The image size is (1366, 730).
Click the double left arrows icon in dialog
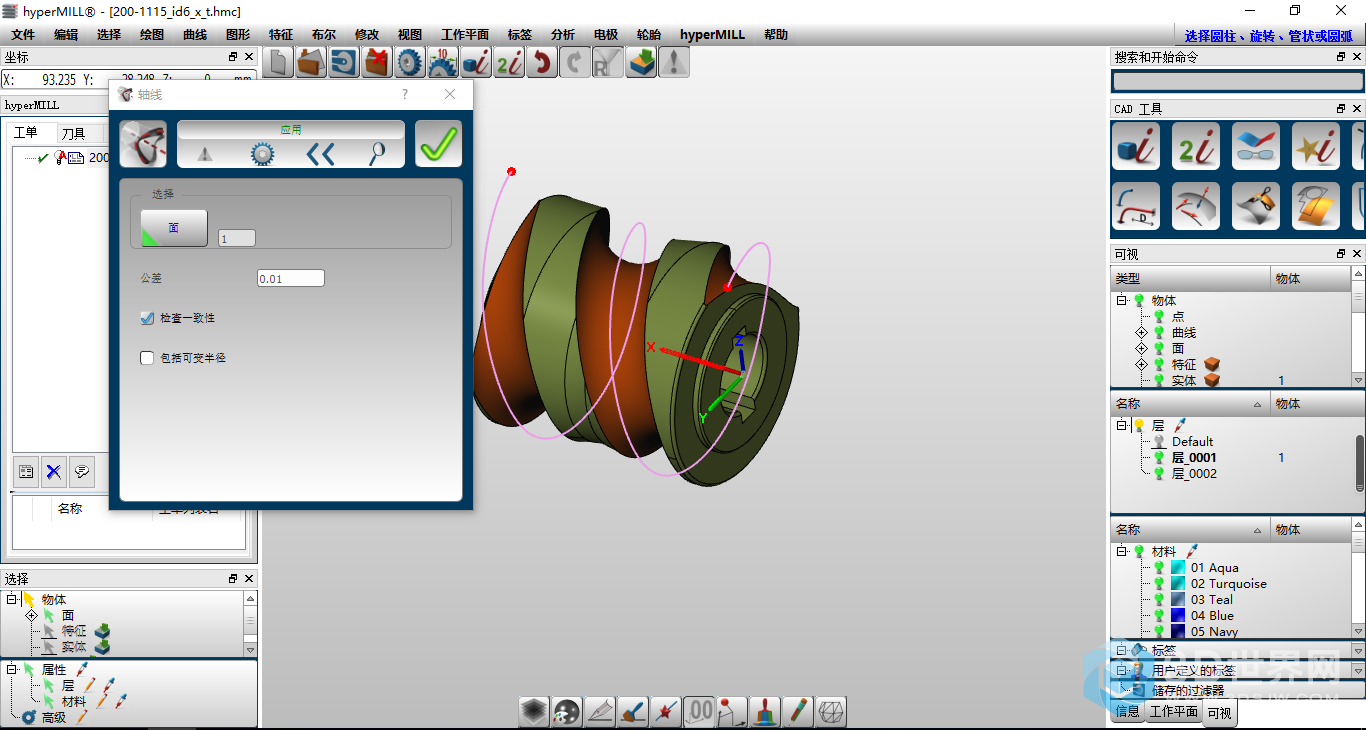pyautogui.click(x=320, y=153)
